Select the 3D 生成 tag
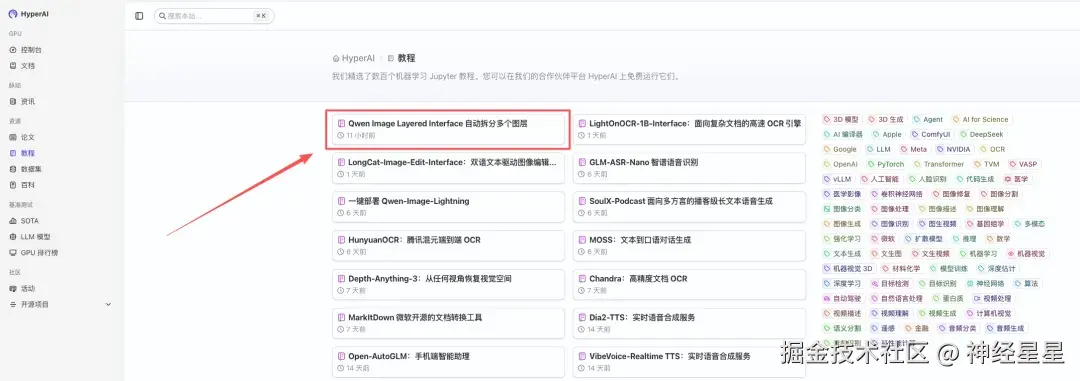Screen dimensions: 1080x381 886,119
